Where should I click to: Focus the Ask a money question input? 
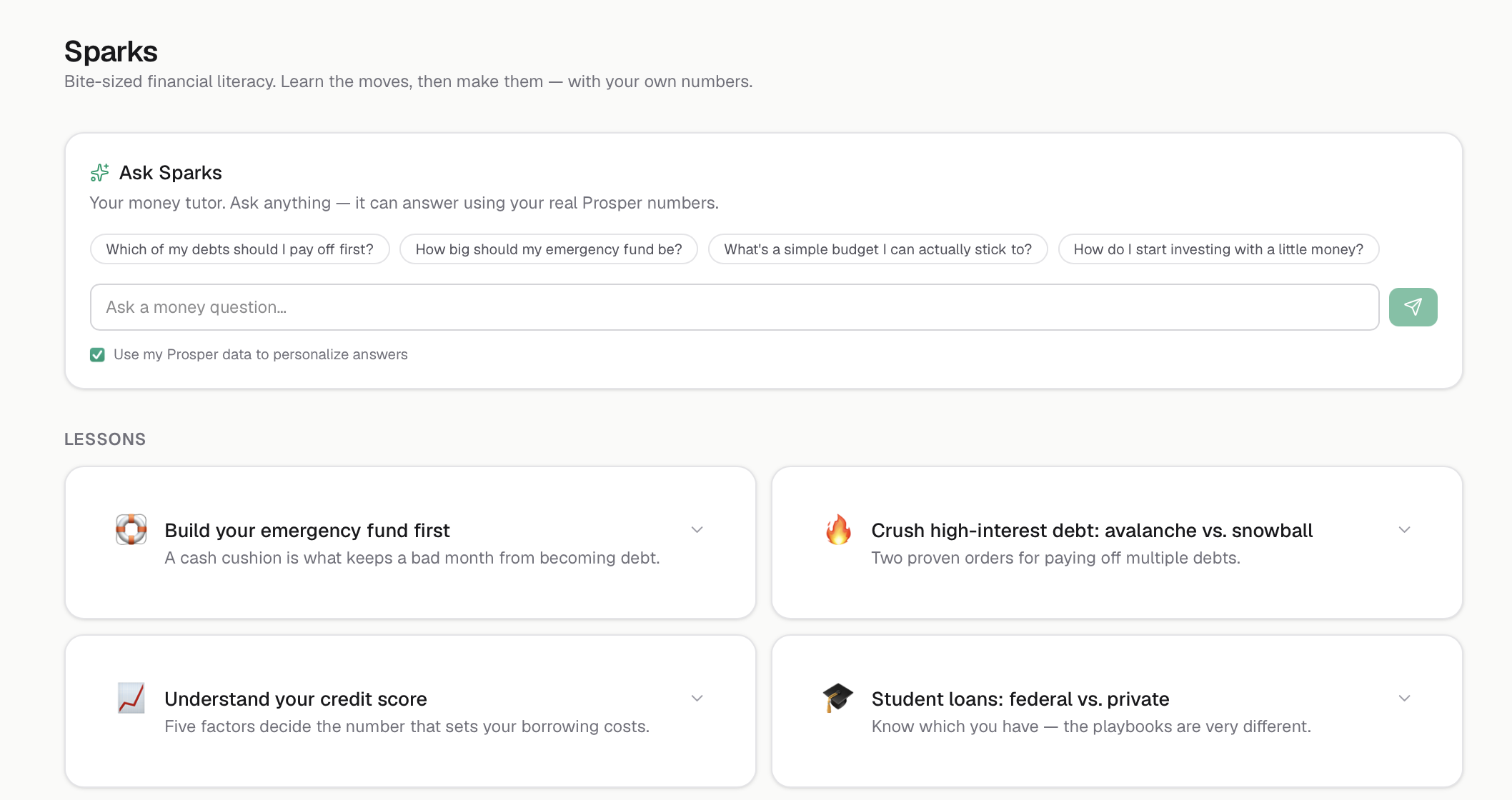[735, 307]
